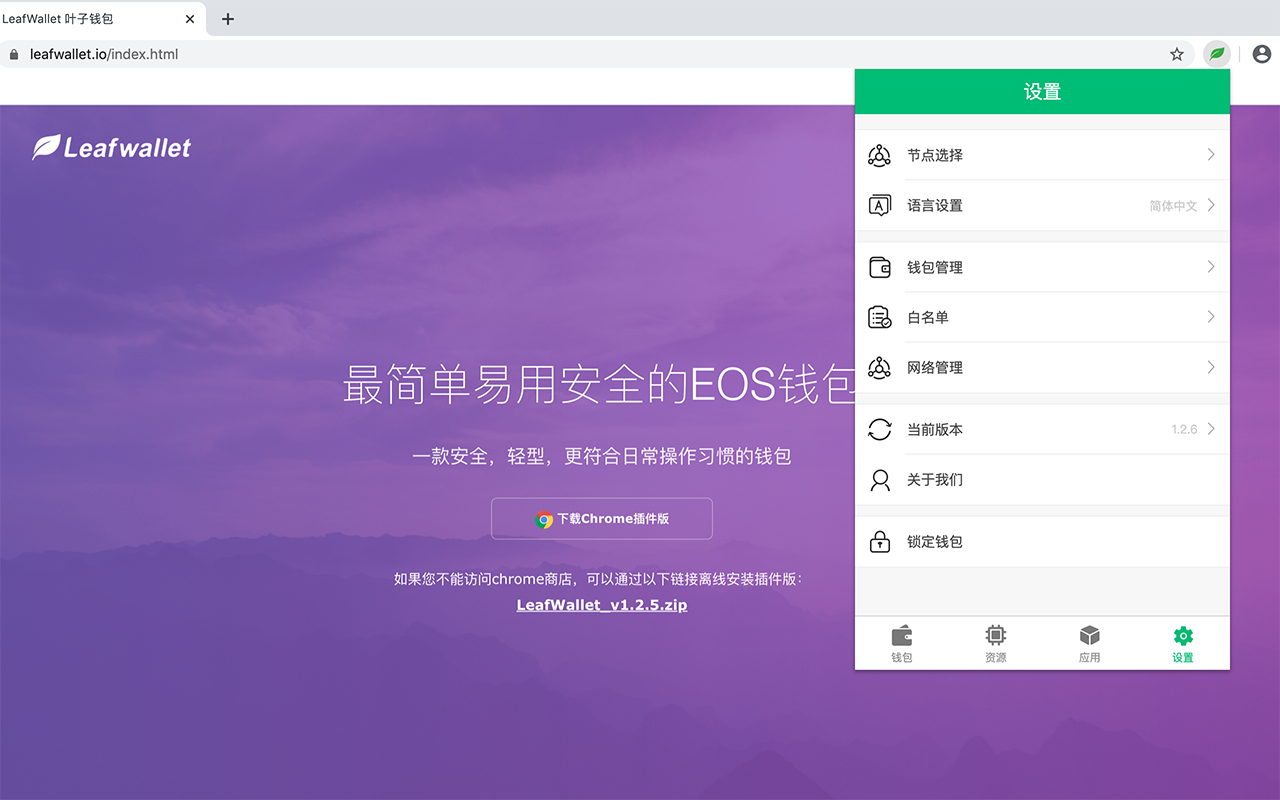Viewport: 1280px width, 800px height.
Task: Expand the 网络管理 row chevron
Action: pyautogui.click(x=1211, y=366)
